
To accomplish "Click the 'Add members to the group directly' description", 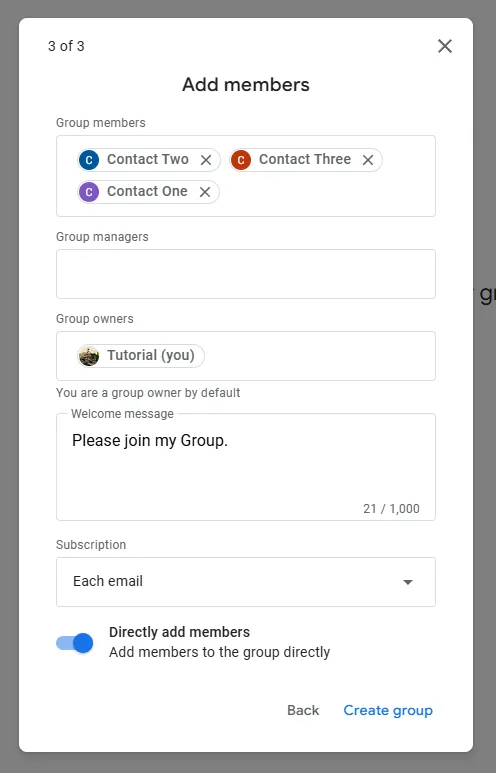I will [219, 652].
